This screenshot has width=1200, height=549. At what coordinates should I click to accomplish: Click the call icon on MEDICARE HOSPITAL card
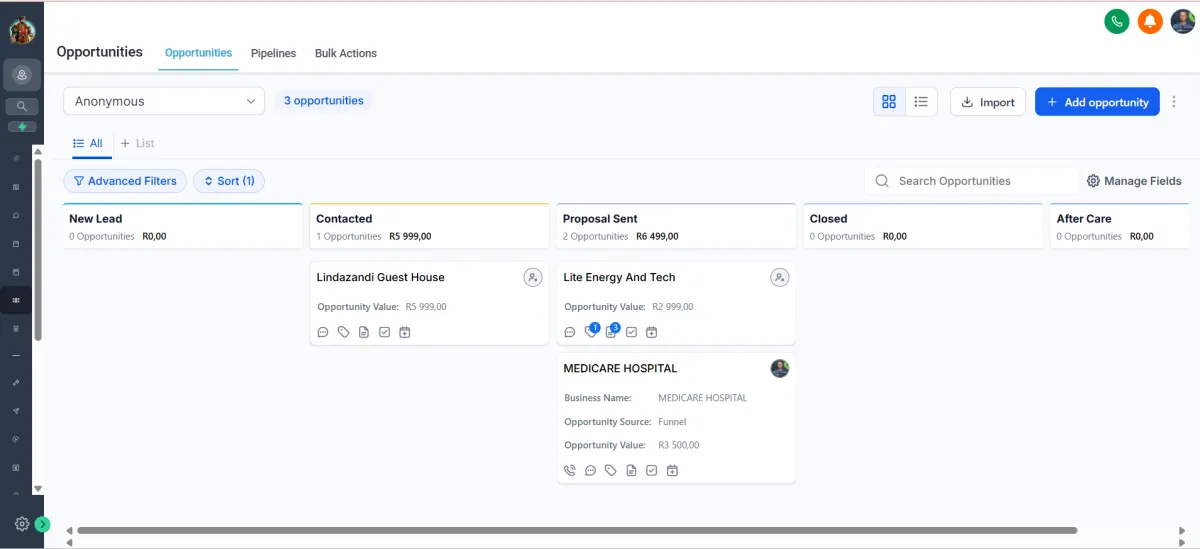570,470
